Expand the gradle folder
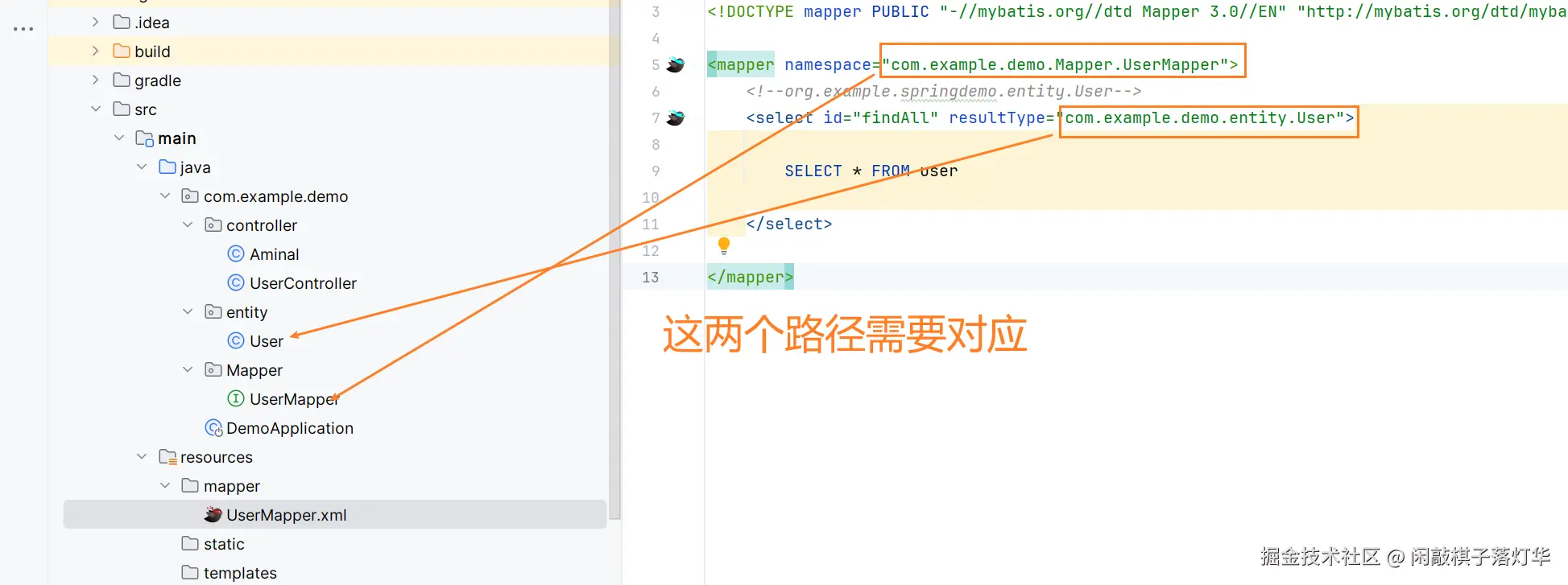 95,80
